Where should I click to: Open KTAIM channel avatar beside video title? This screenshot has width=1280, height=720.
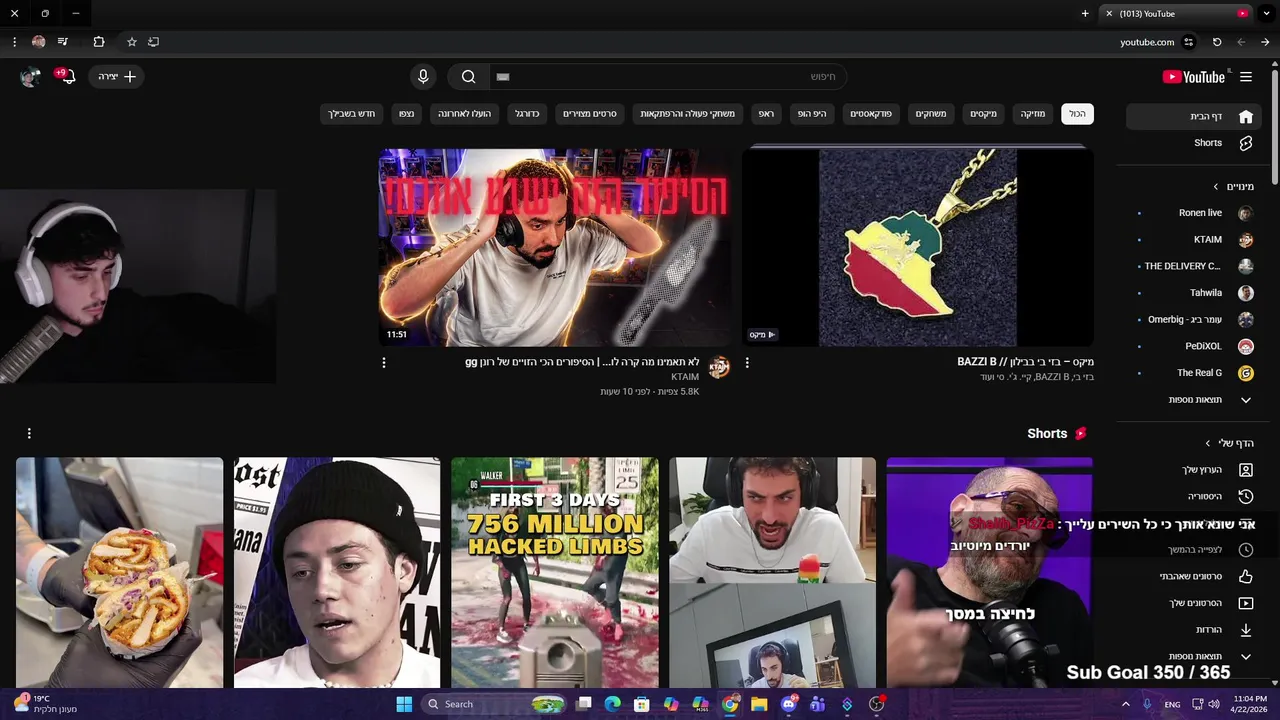(719, 367)
